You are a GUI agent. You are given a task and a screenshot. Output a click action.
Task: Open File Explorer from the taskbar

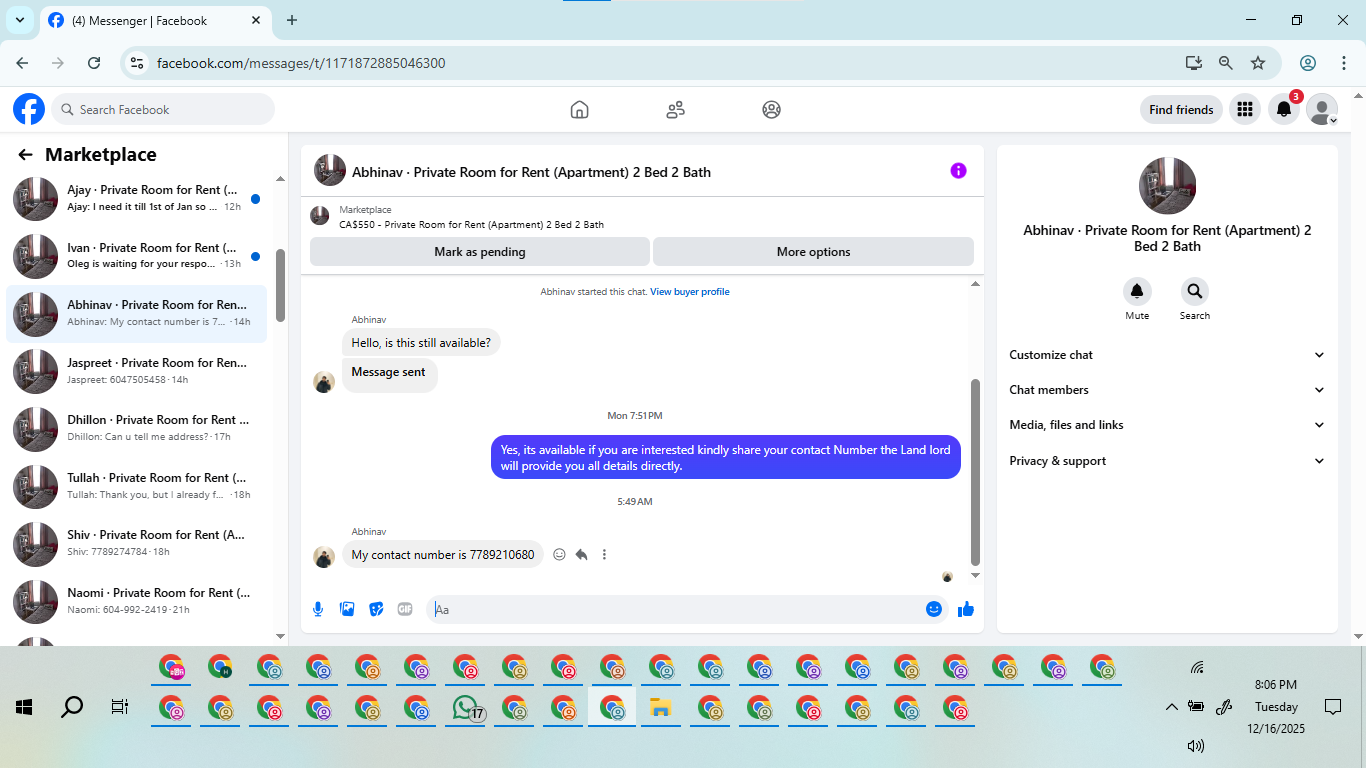660,708
